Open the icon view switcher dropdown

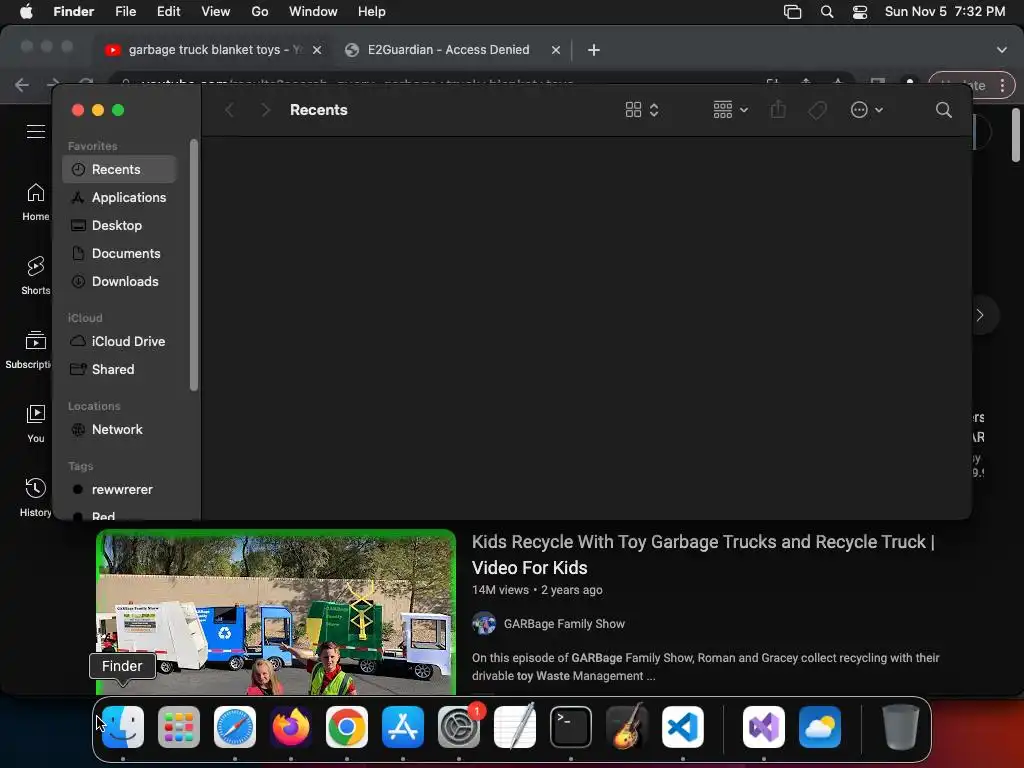click(x=641, y=110)
